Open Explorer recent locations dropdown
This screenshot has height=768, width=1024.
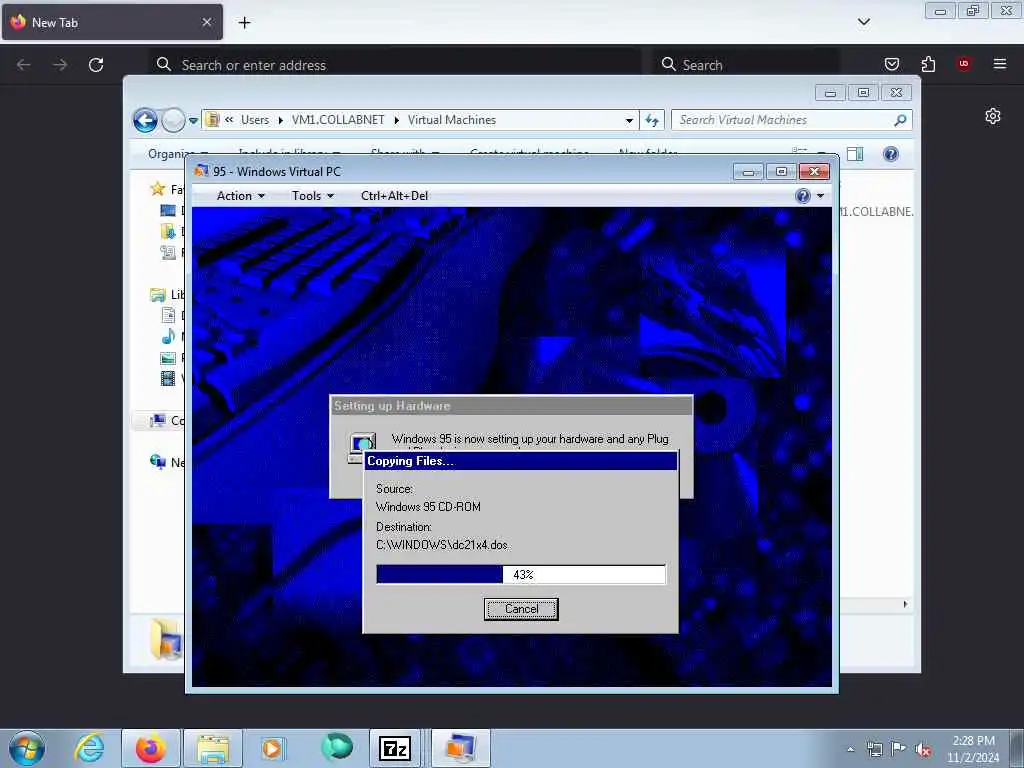pos(193,121)
